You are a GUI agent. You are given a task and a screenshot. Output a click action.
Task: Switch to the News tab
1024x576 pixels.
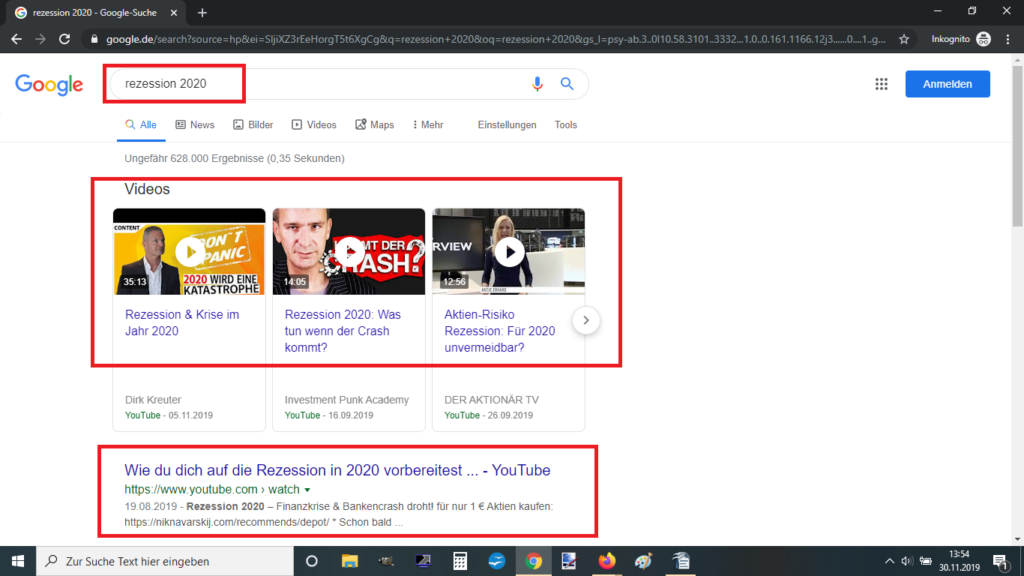pos(195,125)
